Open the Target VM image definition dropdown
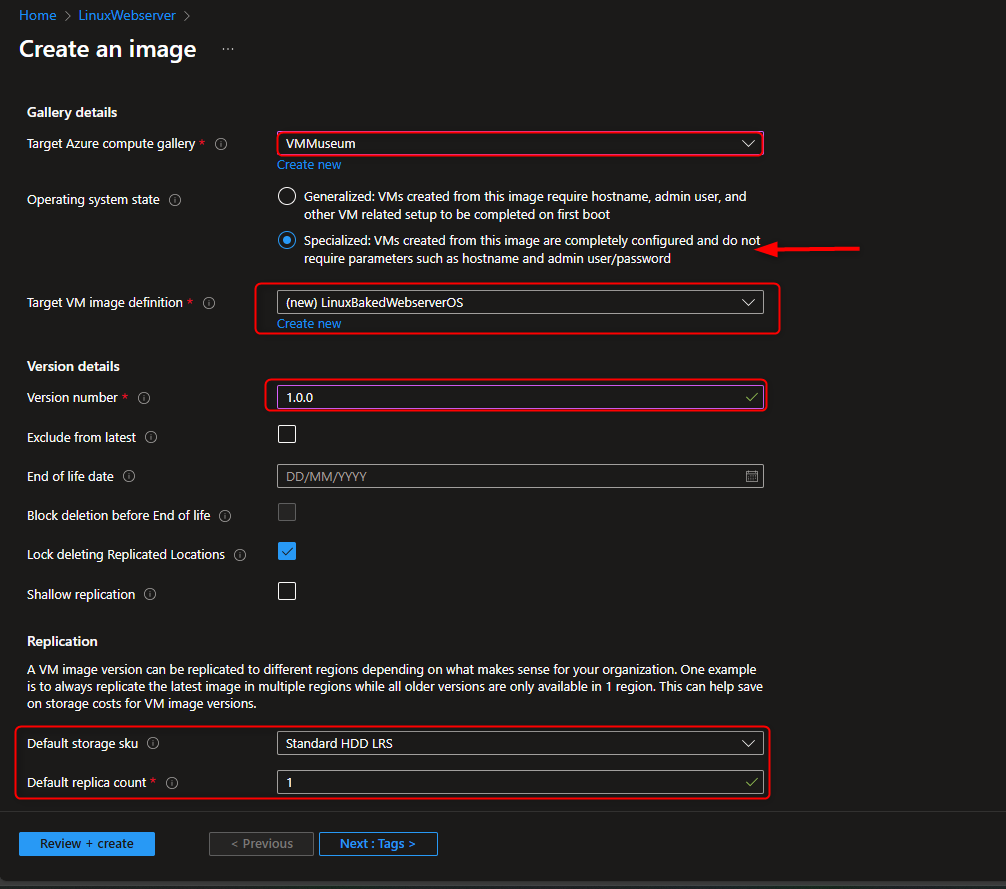1006x889 pixels. pyautogui.click(x=748, y=302)
